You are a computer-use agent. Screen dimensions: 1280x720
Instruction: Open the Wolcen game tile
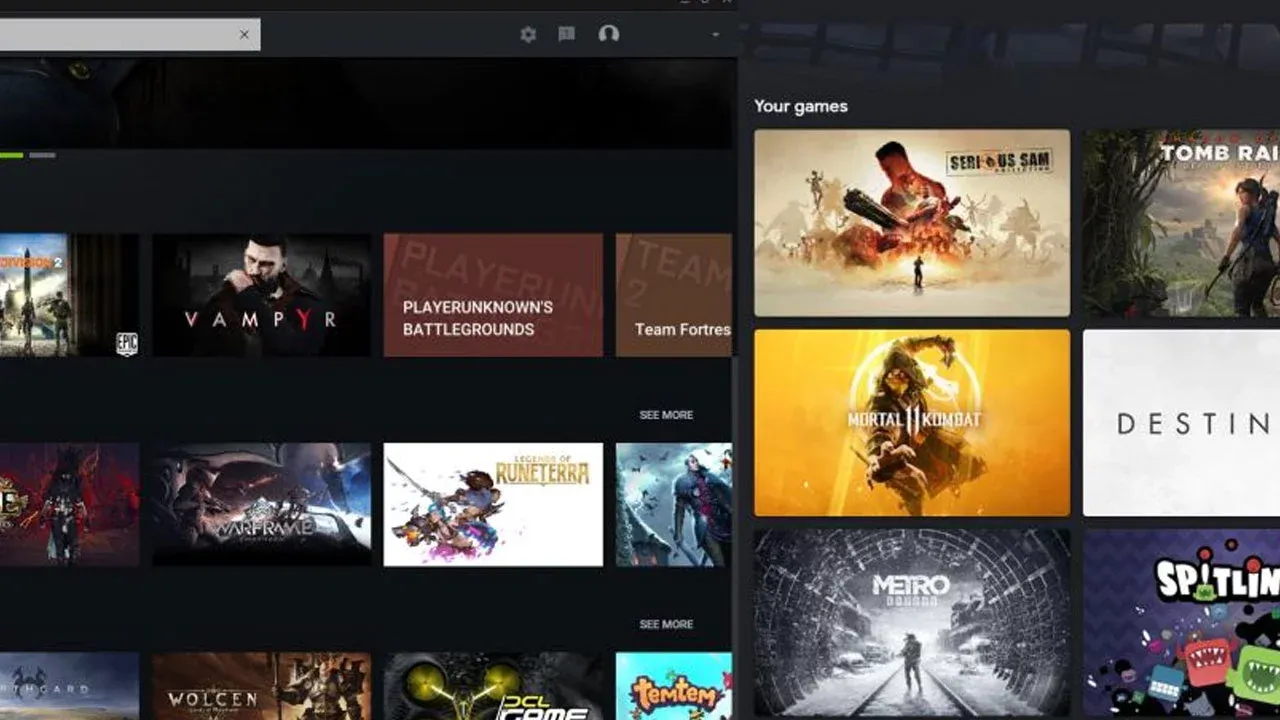click(x=261, y=686)
